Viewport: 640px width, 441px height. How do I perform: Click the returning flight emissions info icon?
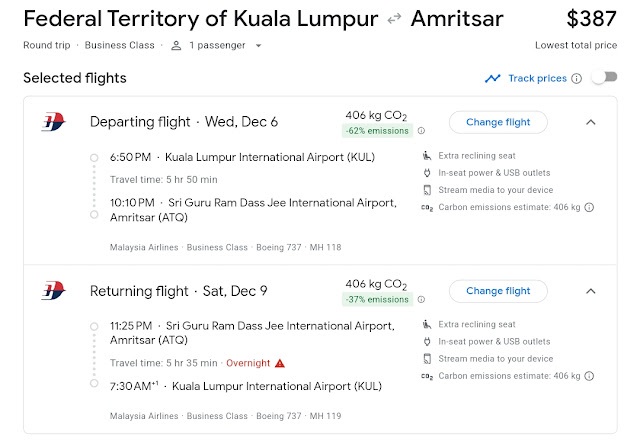pos(421,300)
